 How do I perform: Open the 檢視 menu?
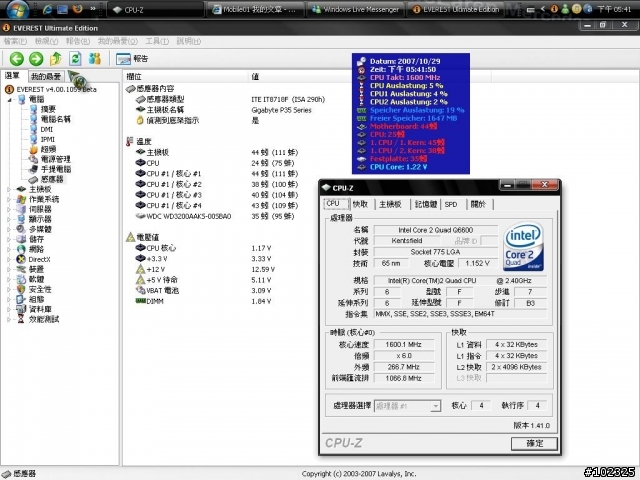pyautogui.click(x=46, y=41)
